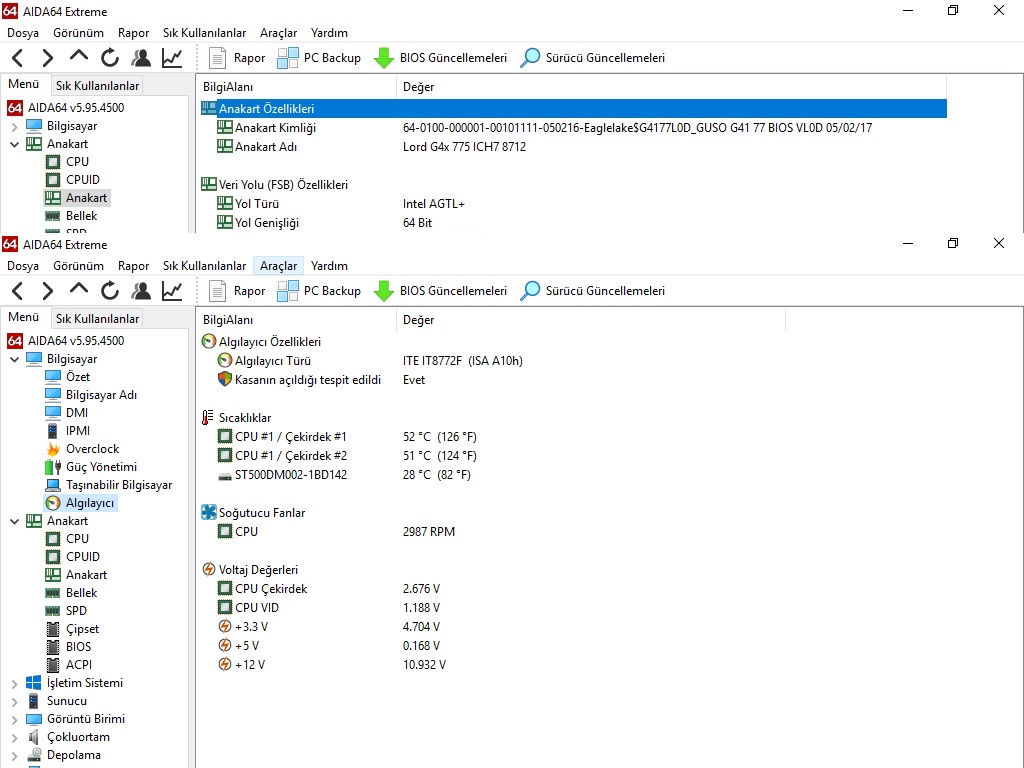Click the user icon in upper toolbar
The width and height of the screenshot is (1024, 768).
(140, 58)
